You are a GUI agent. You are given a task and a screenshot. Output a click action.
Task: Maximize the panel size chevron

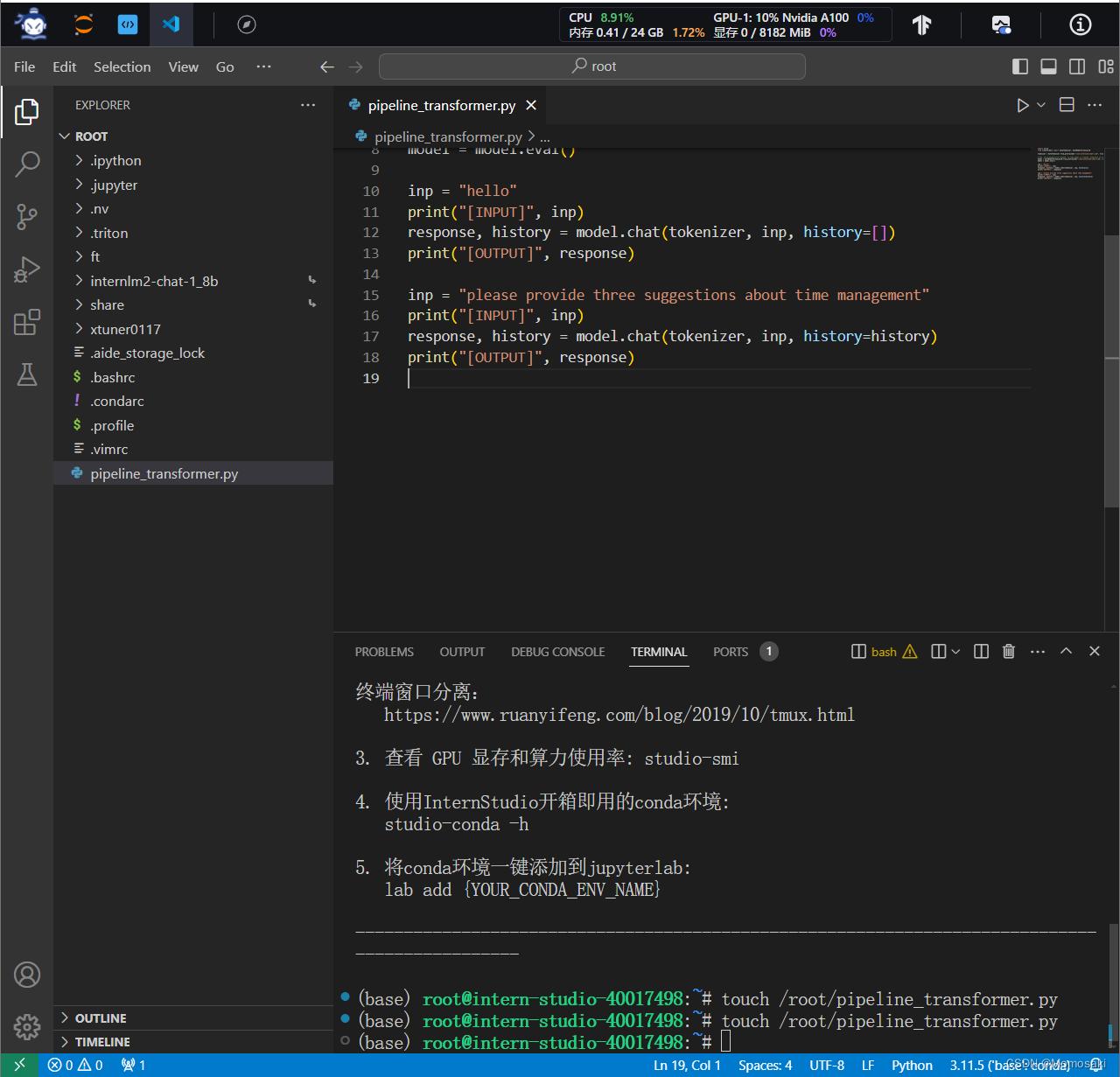point(1066,651)
